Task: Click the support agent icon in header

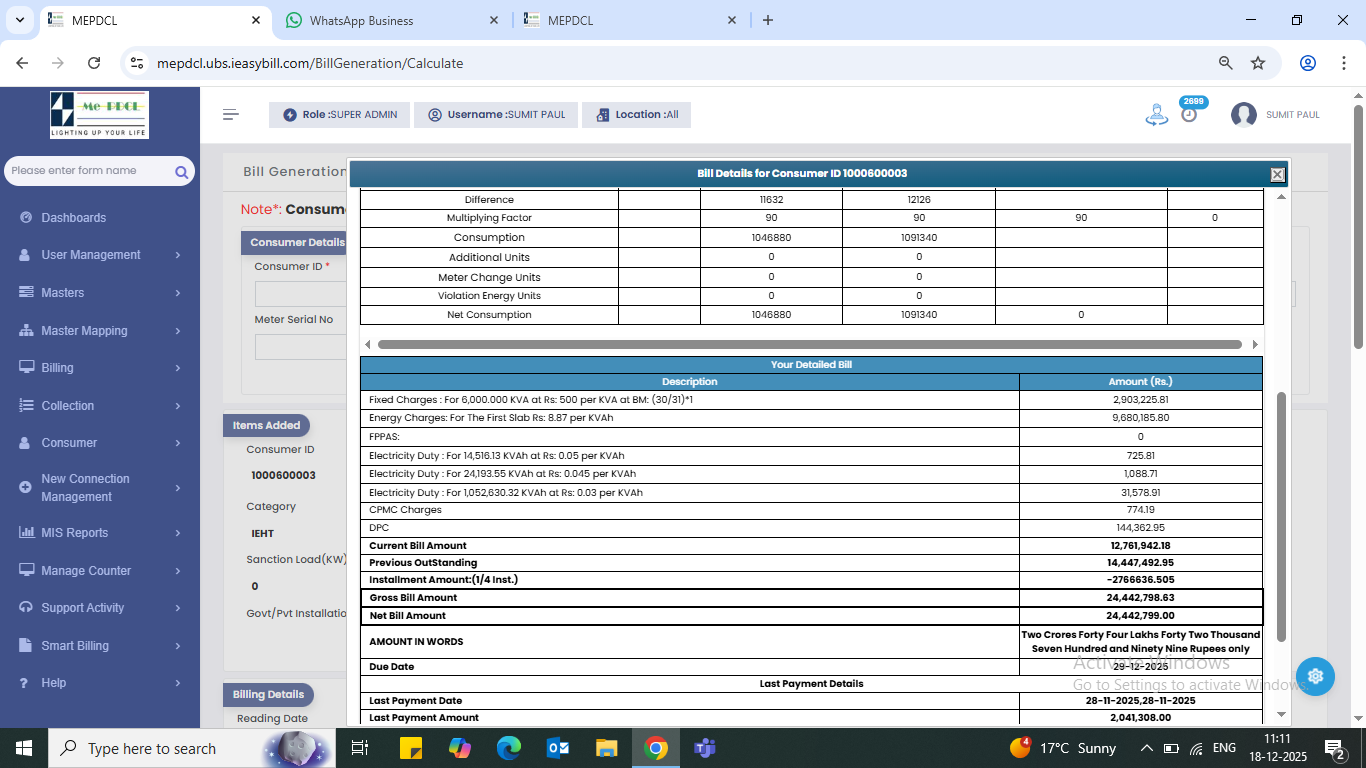Action: (x=1156, y=115)
